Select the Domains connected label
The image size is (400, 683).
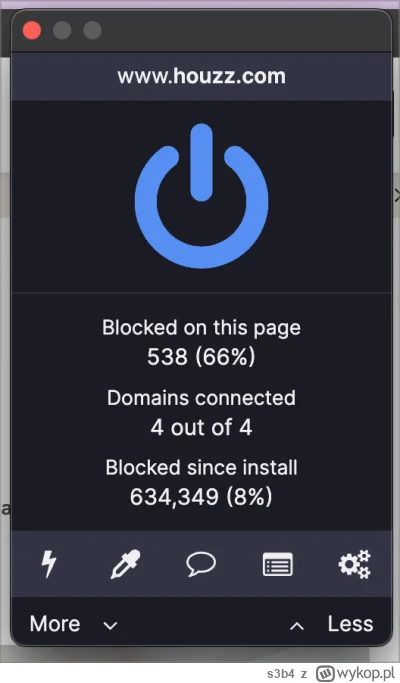(201, 398)
